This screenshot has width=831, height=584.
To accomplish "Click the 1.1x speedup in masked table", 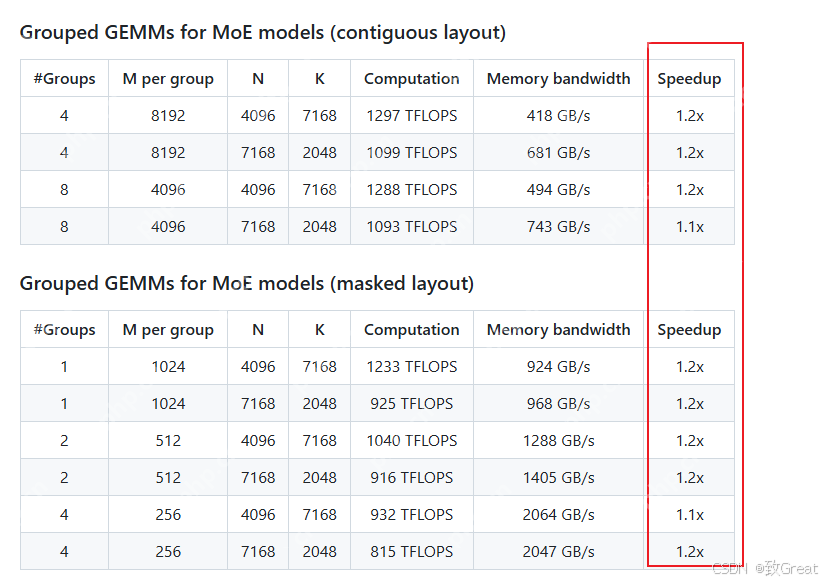I will pyautogui.click(x=689, y=515).
